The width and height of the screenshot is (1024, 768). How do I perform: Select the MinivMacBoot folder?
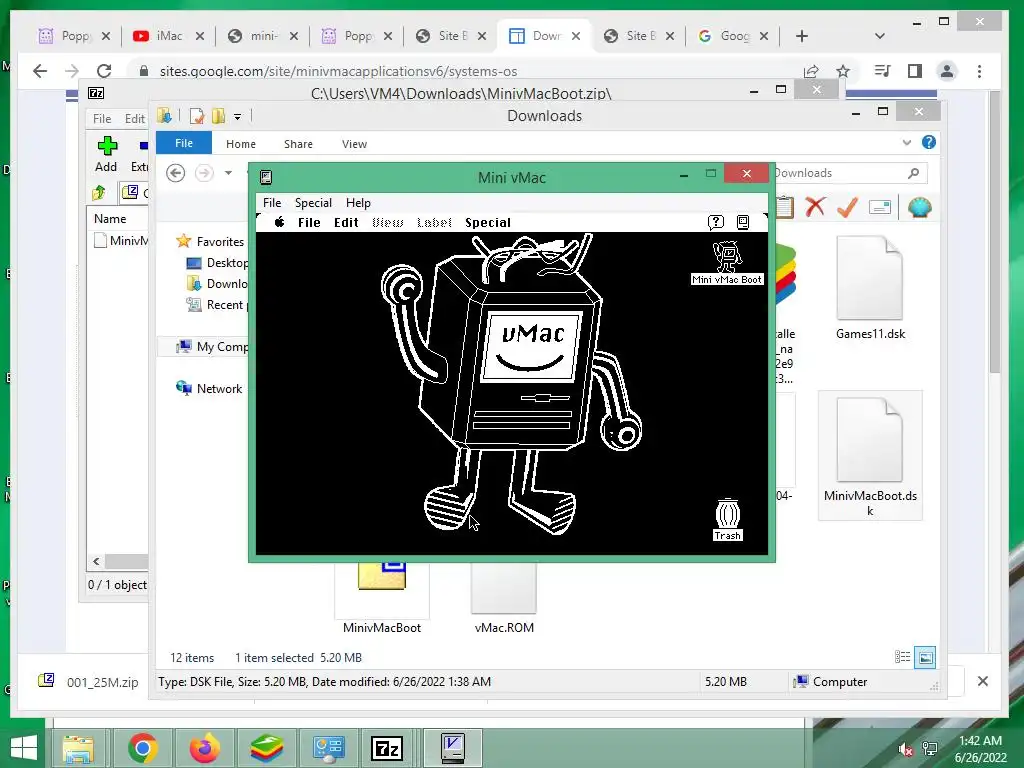(382, 598)
